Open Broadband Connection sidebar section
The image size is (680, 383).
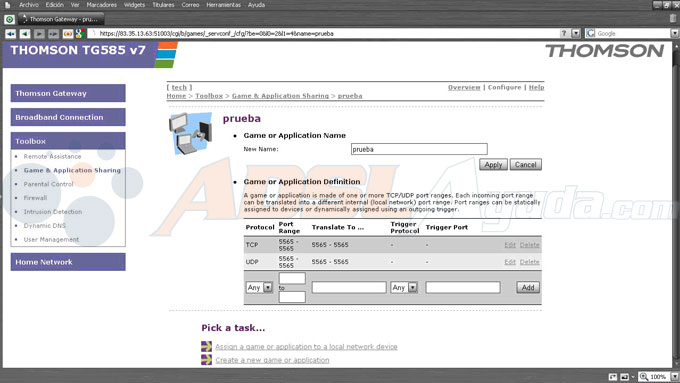pos(68,117)
